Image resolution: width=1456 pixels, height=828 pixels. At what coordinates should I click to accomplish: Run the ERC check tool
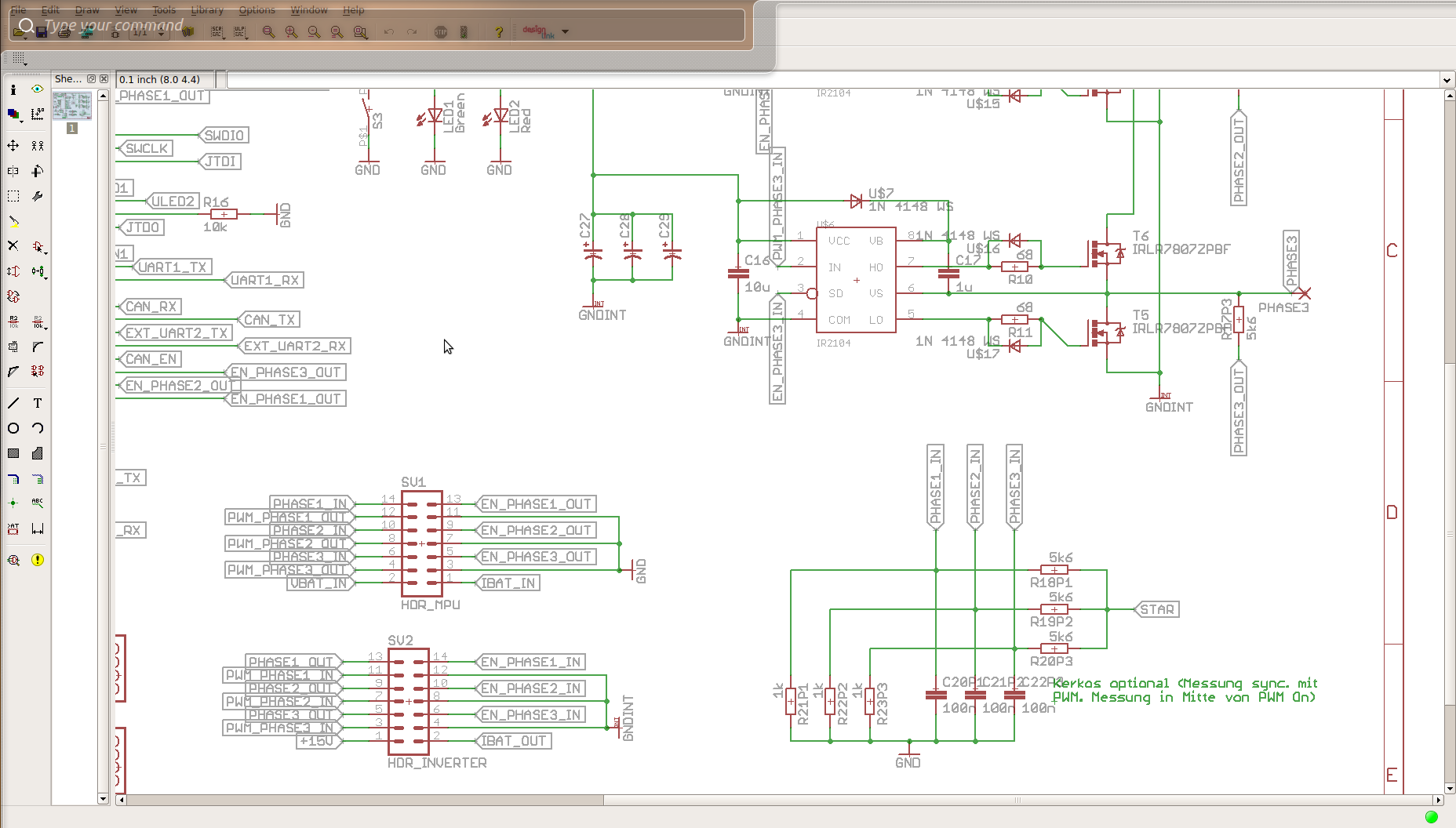[13, 560]
